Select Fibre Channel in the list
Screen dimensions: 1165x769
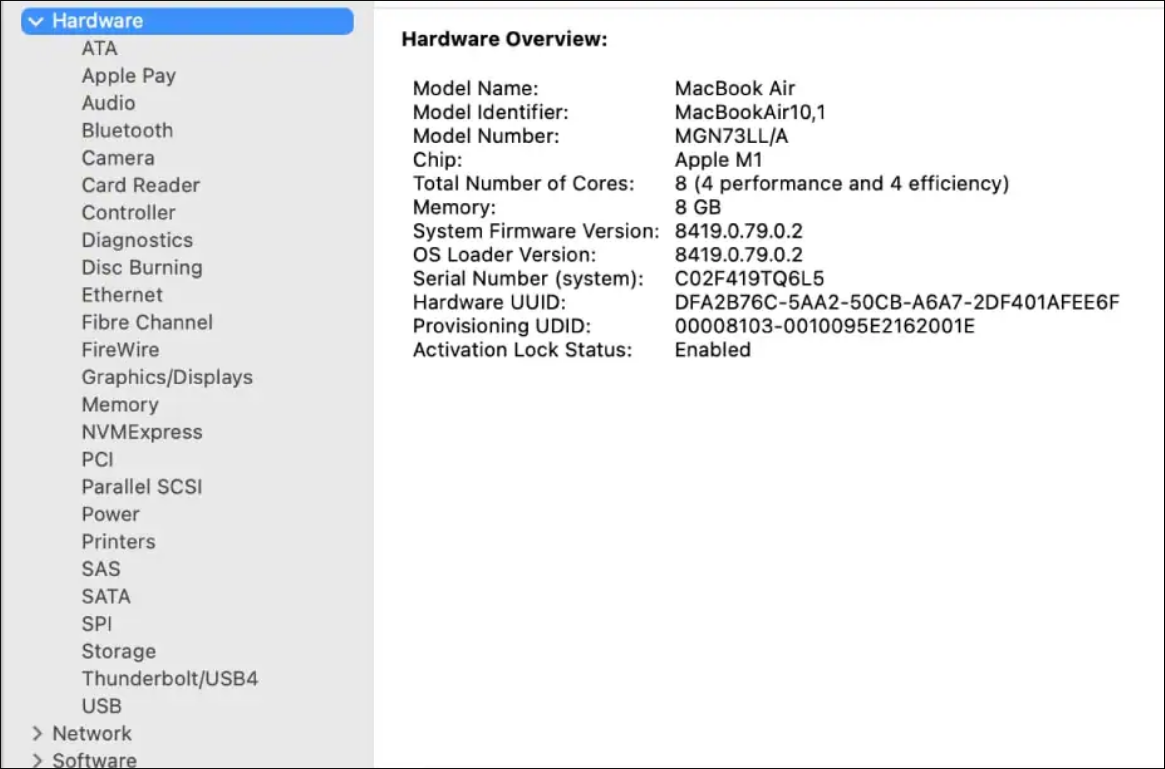[x=147, y=322]
